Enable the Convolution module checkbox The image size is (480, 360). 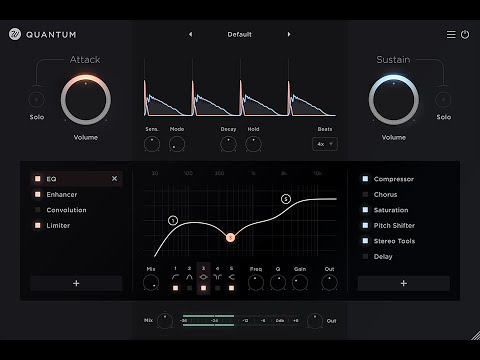click(x=38, y=210)
